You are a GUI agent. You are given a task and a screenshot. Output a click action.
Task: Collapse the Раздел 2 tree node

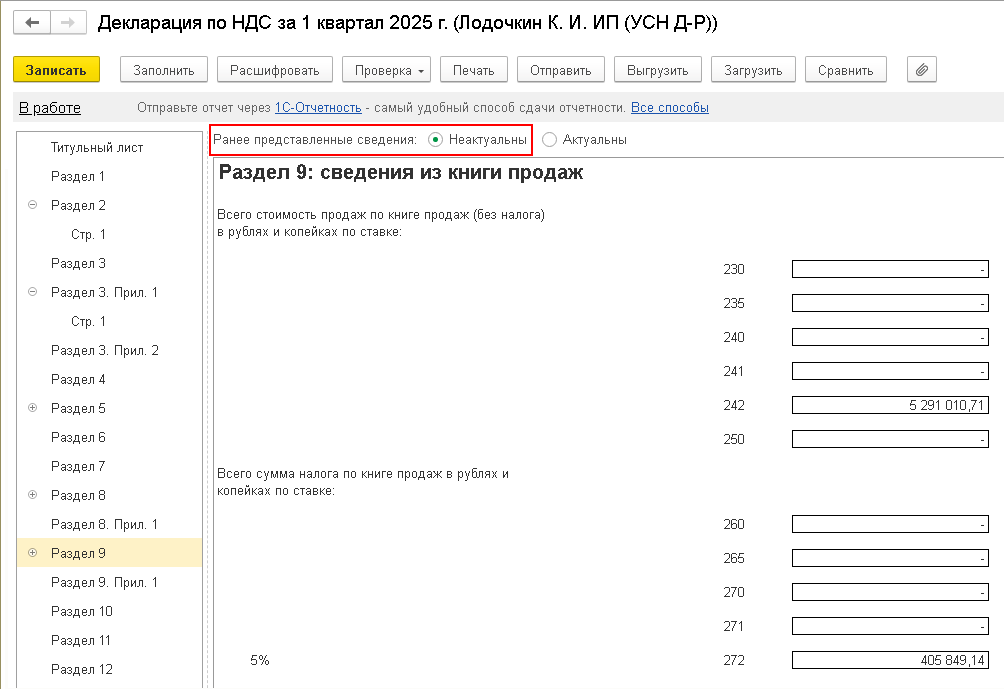click(x=33, y=206)
